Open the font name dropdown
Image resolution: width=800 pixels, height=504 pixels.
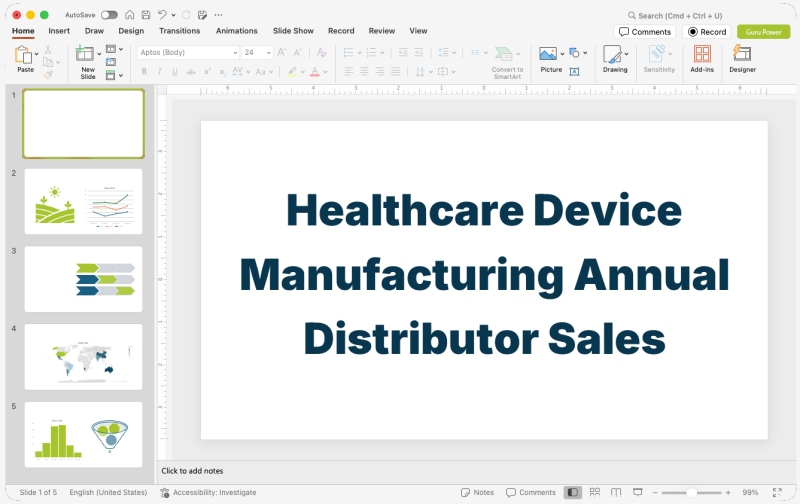point(235,53)
